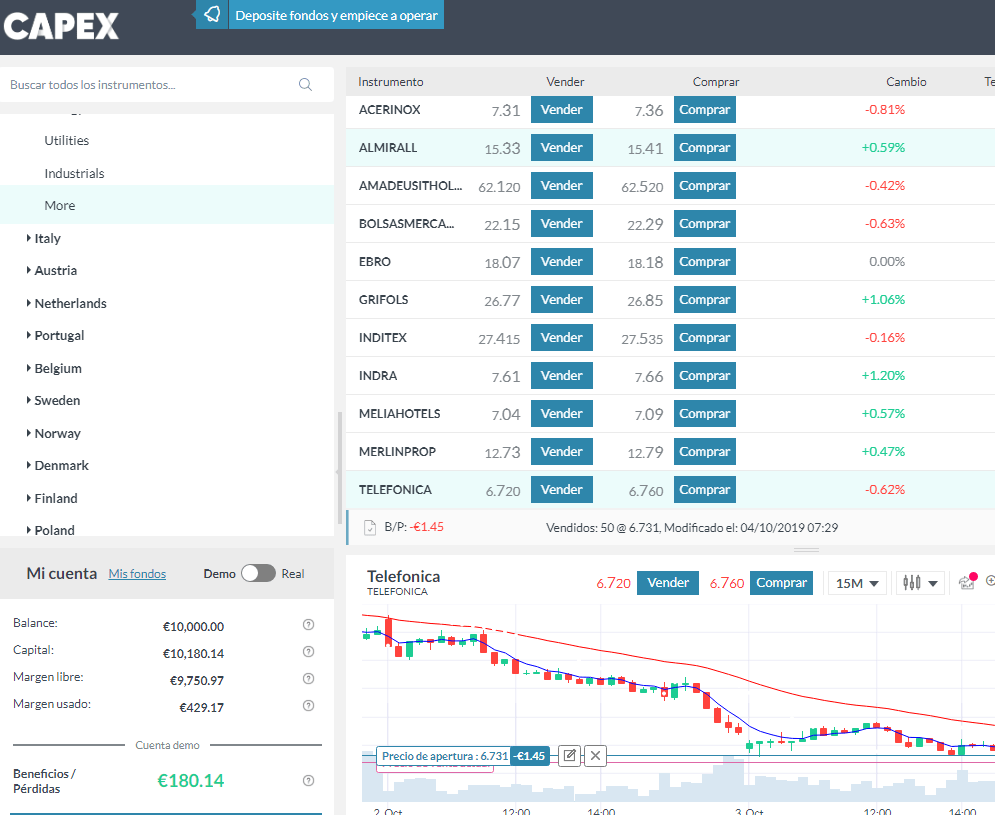Click the chart share icon with red dot
The height and width of the screenshot is (815, 995).
pos(967,582)
